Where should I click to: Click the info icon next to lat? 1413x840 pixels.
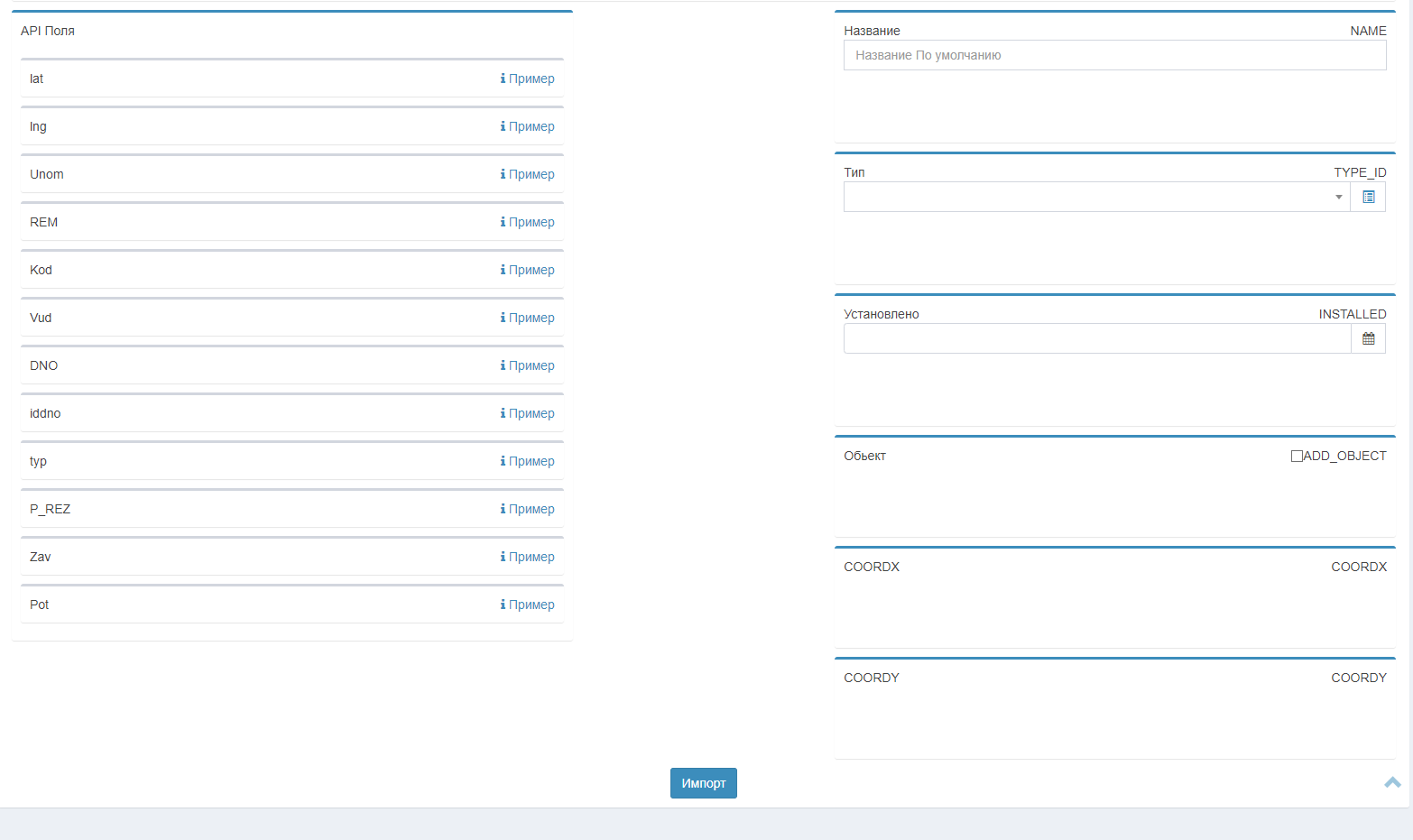(x=503, y=78)
